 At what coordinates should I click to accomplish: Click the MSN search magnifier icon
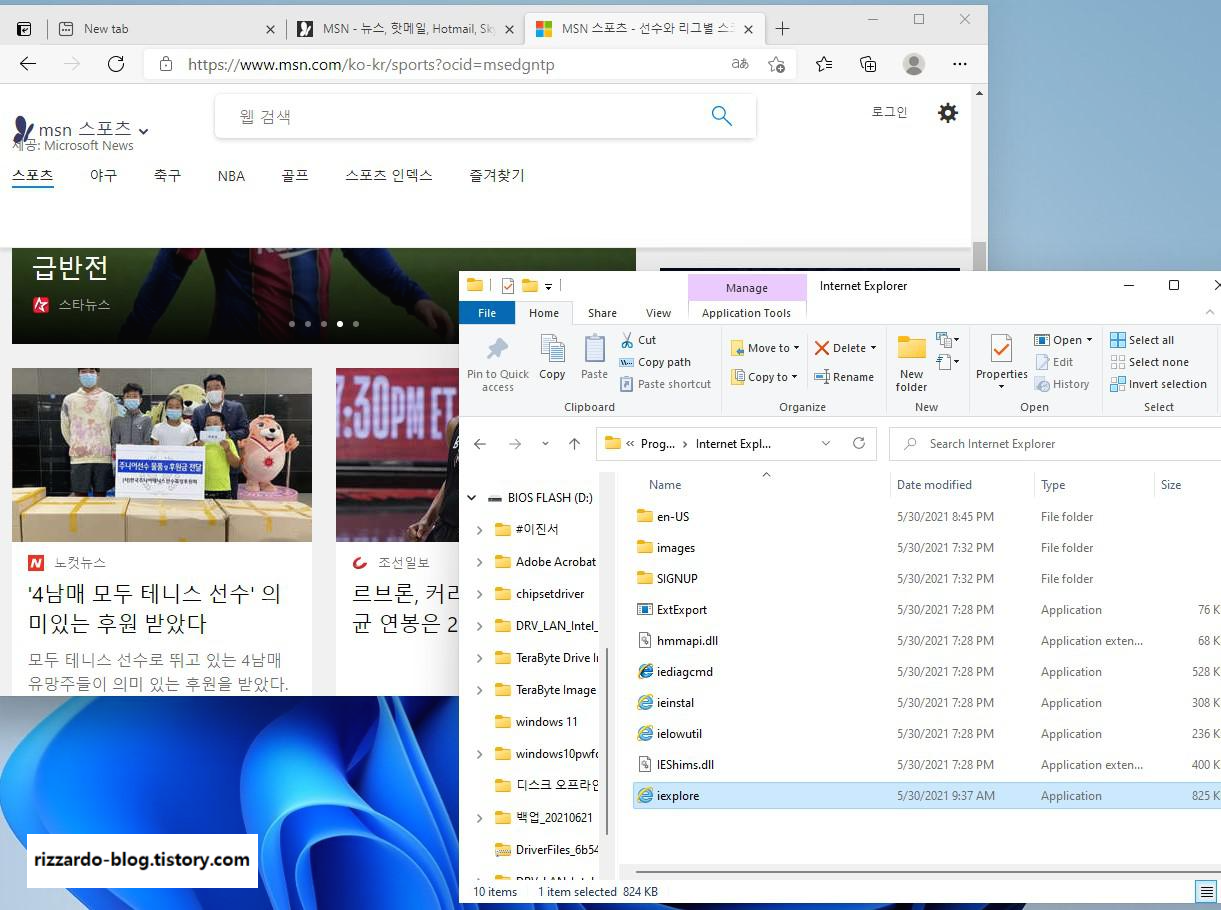pos(721,116)
